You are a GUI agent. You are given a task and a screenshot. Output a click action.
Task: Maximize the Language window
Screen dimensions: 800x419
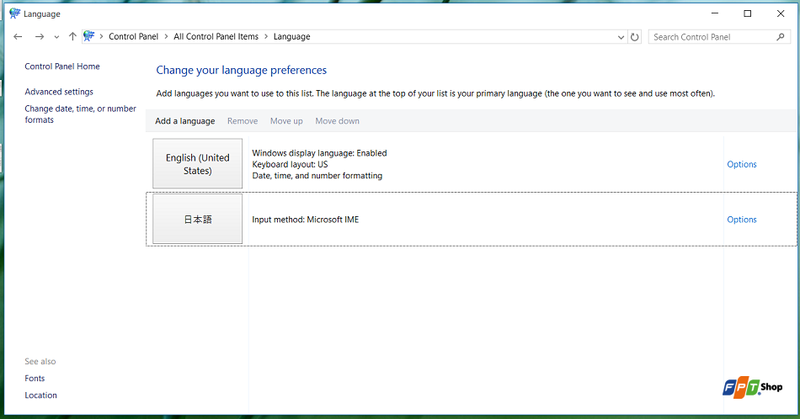tap(747, 14)
